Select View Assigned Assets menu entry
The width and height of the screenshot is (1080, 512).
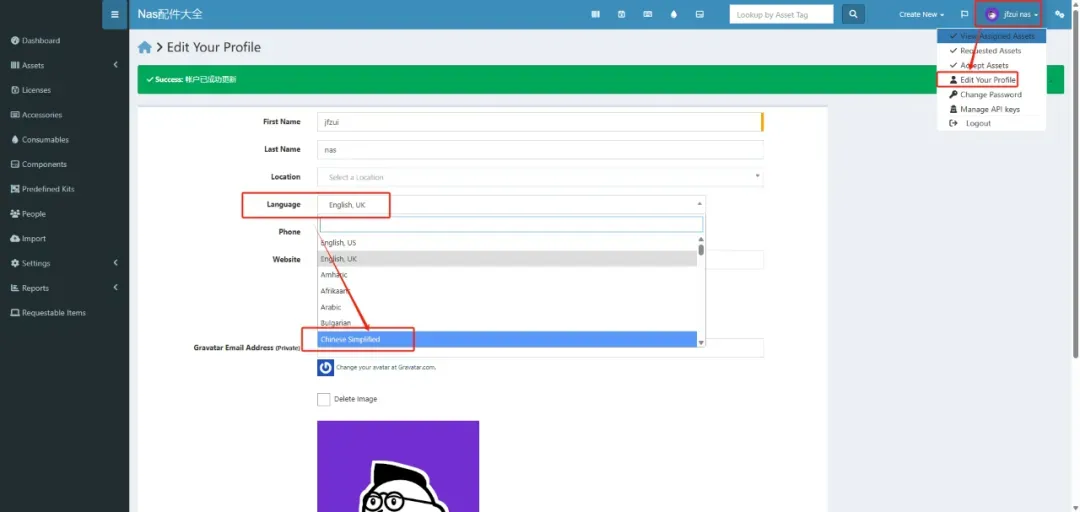991,36
